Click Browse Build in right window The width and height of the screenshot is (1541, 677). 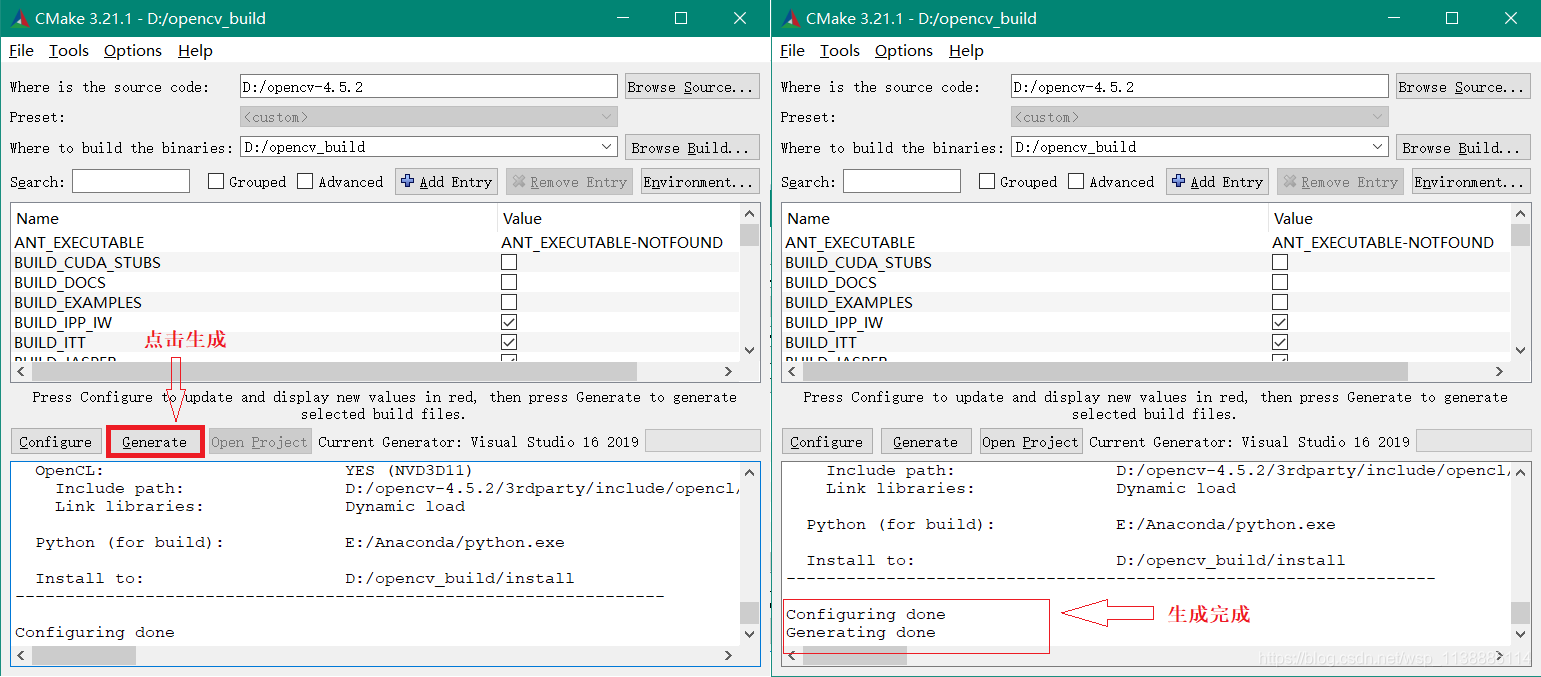coord(1463,147)
